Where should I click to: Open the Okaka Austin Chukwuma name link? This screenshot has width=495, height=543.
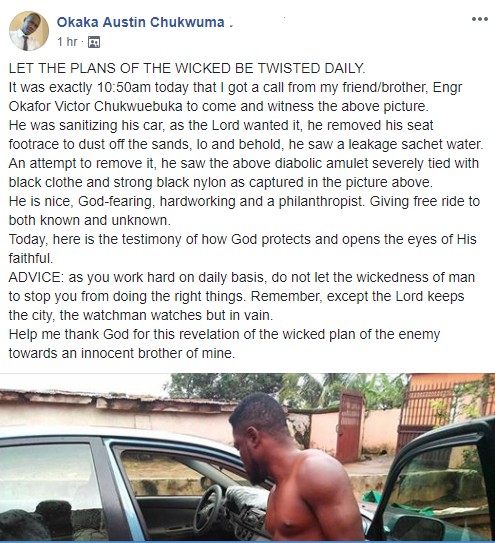pyautogui.click(x=141, y=22)
